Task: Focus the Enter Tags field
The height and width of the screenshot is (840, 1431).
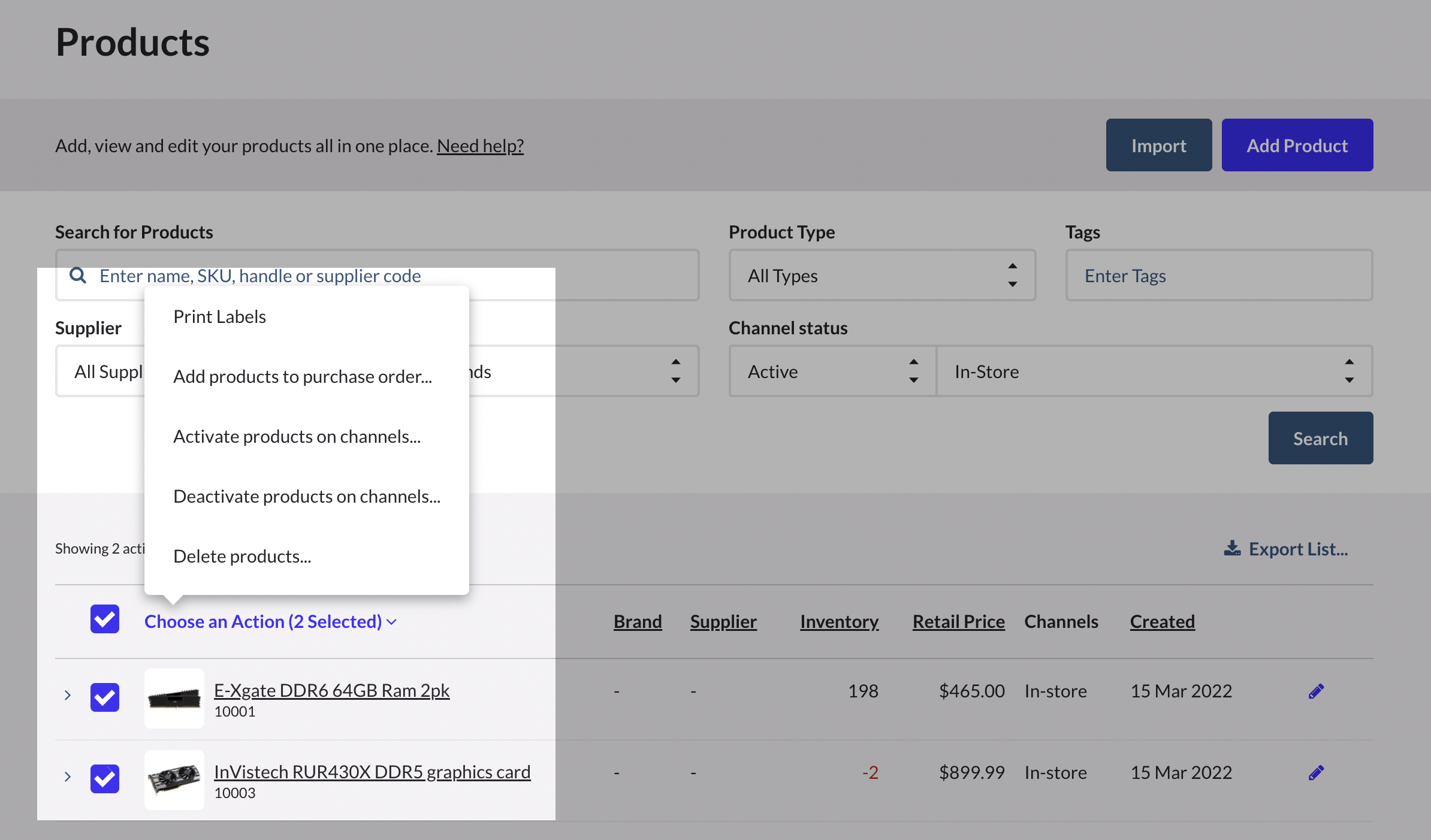Action: click(x=1219, y=276)
